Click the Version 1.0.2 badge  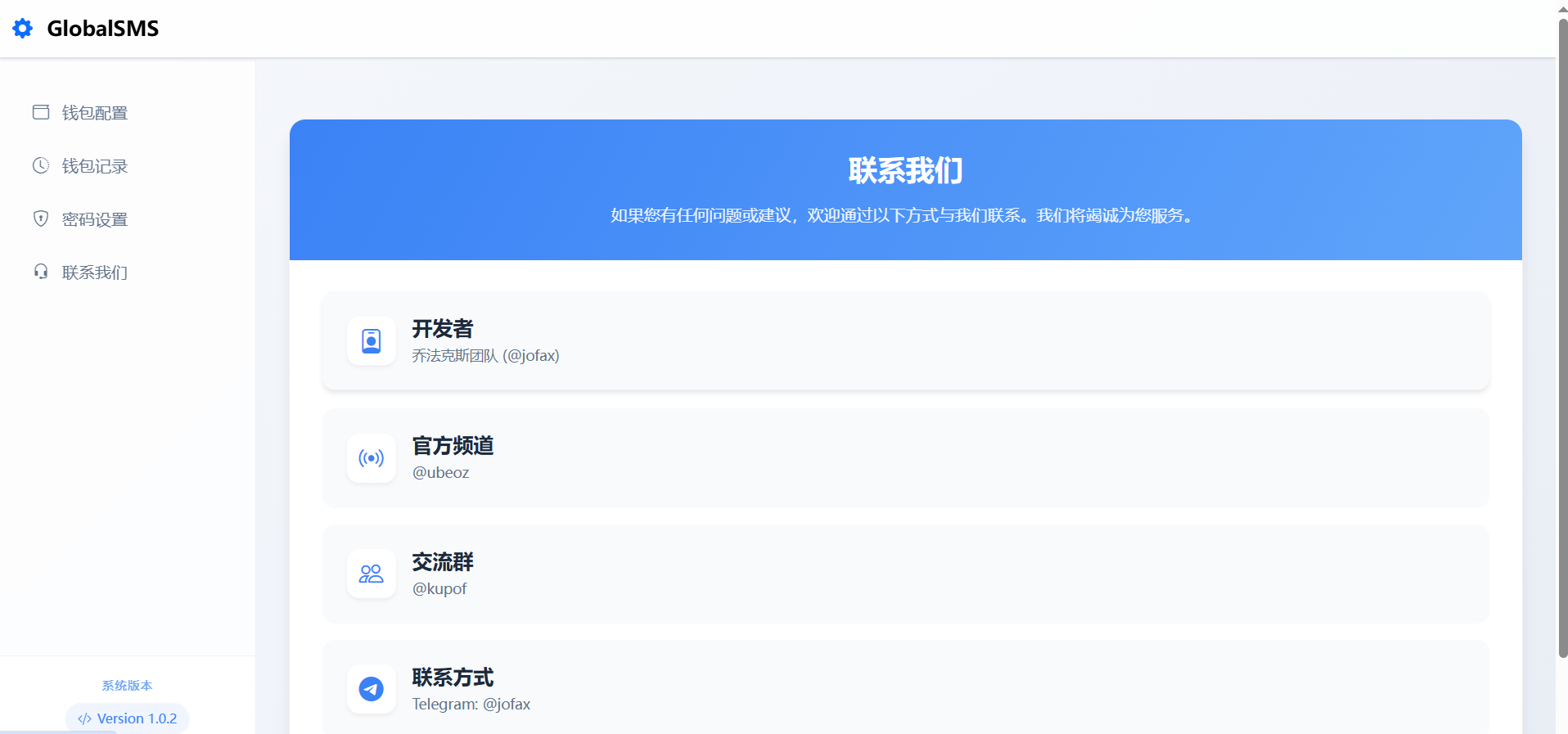tap(128, 718)
